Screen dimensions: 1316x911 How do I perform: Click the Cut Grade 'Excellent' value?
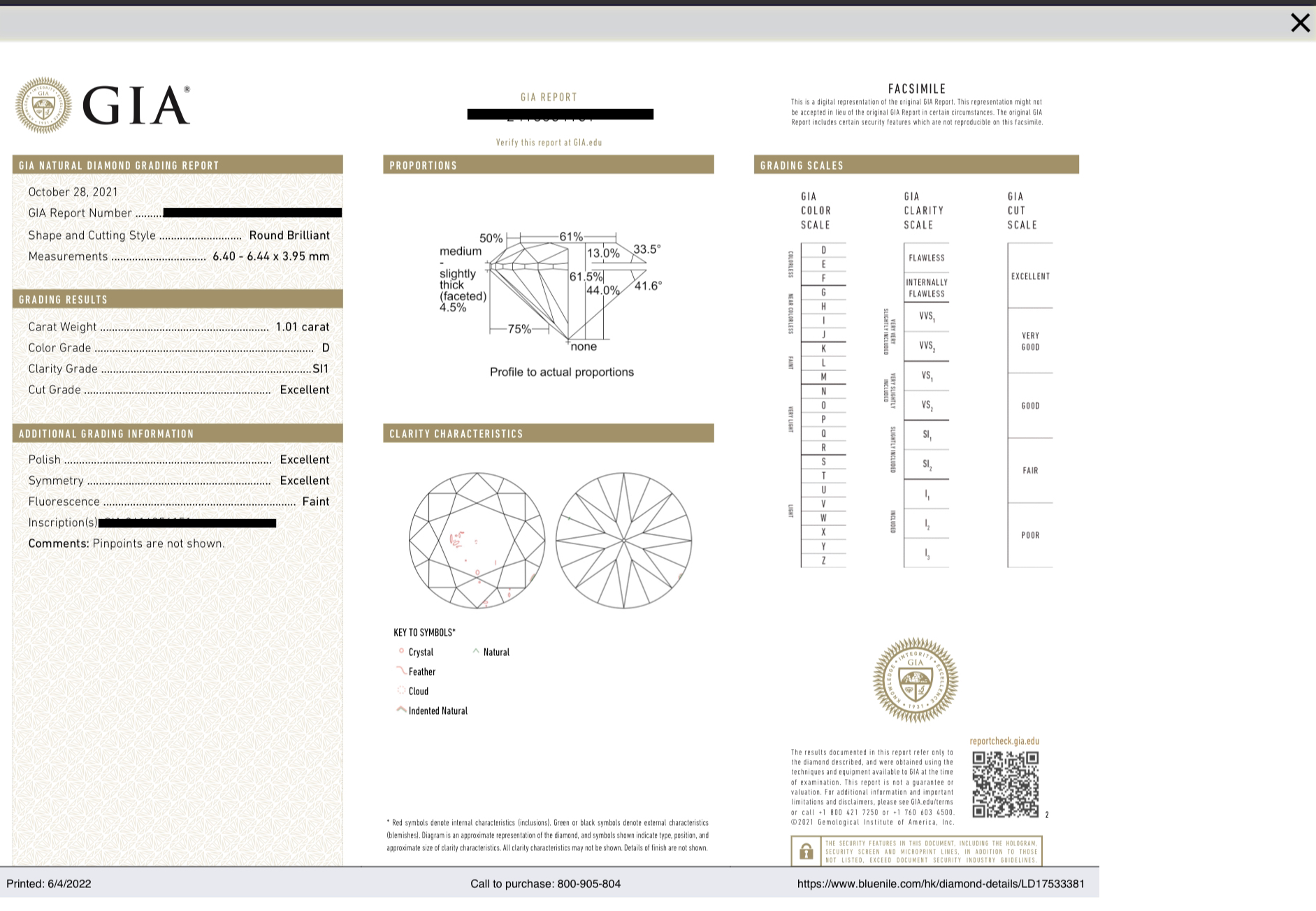click(x=305, y=390)
